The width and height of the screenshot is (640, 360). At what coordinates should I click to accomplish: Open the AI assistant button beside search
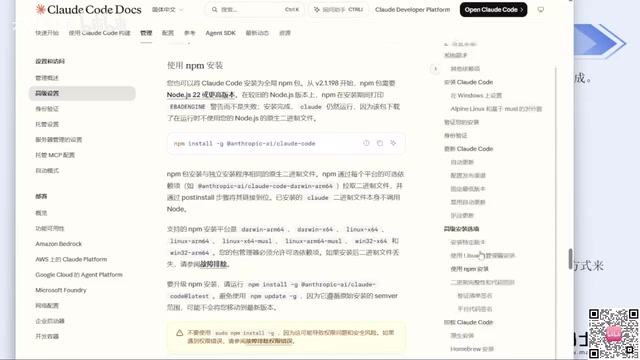(338, 9)
